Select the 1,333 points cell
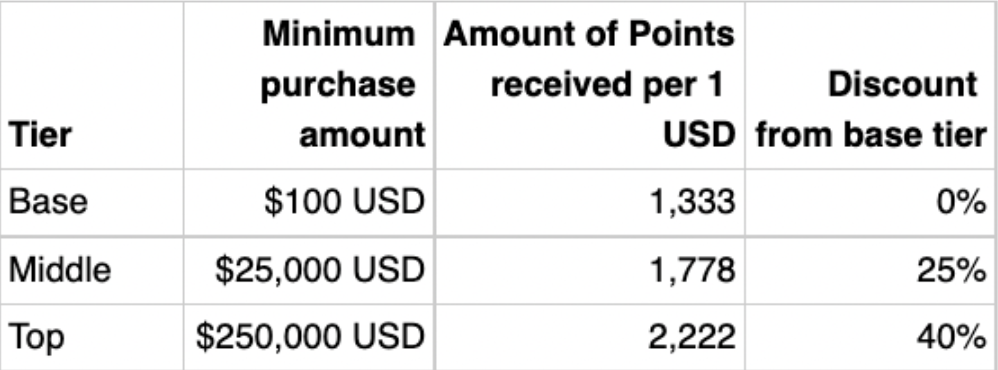 [589, 203]
